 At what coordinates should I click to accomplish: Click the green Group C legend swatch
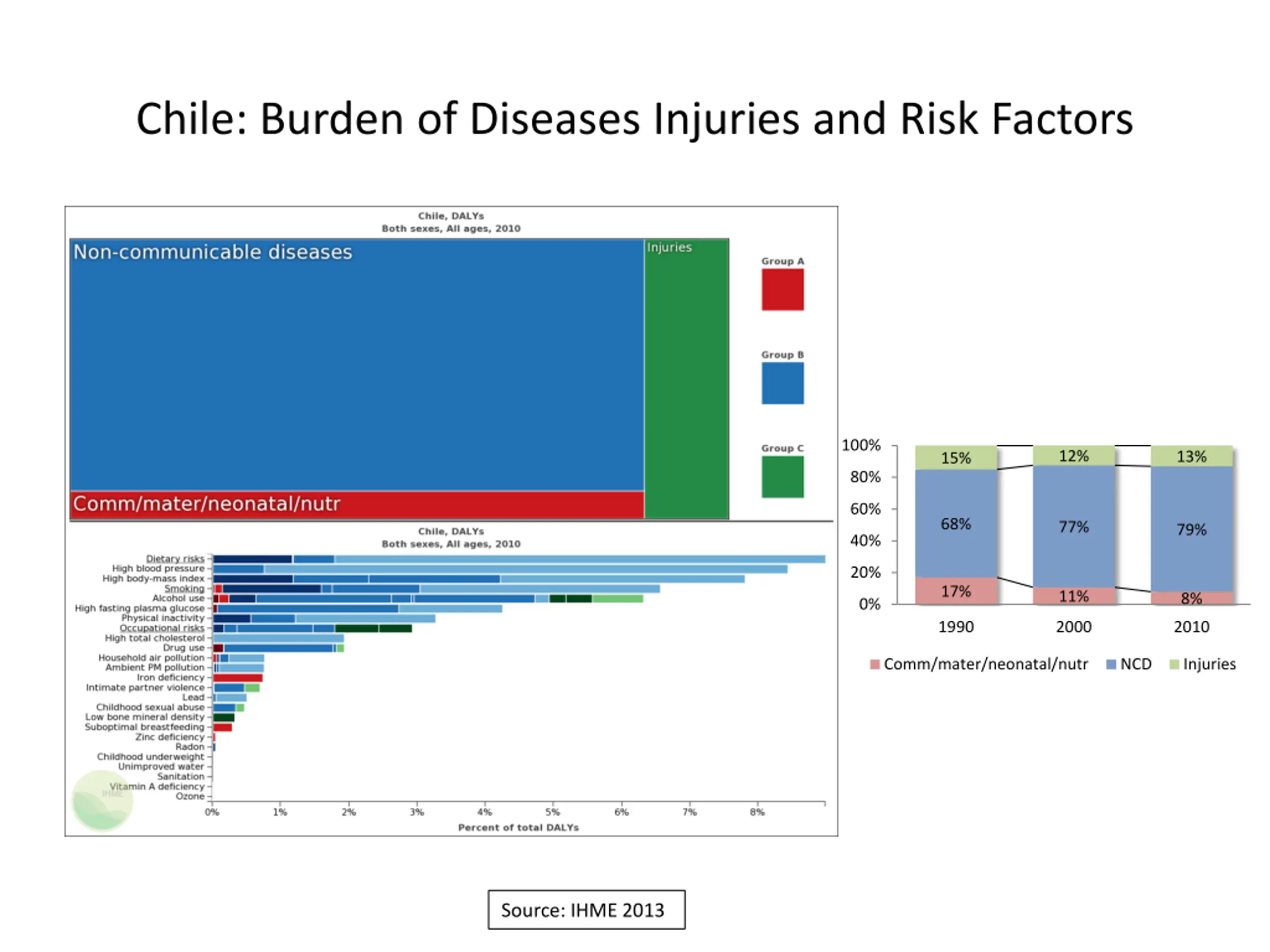[x=782, y=477]
